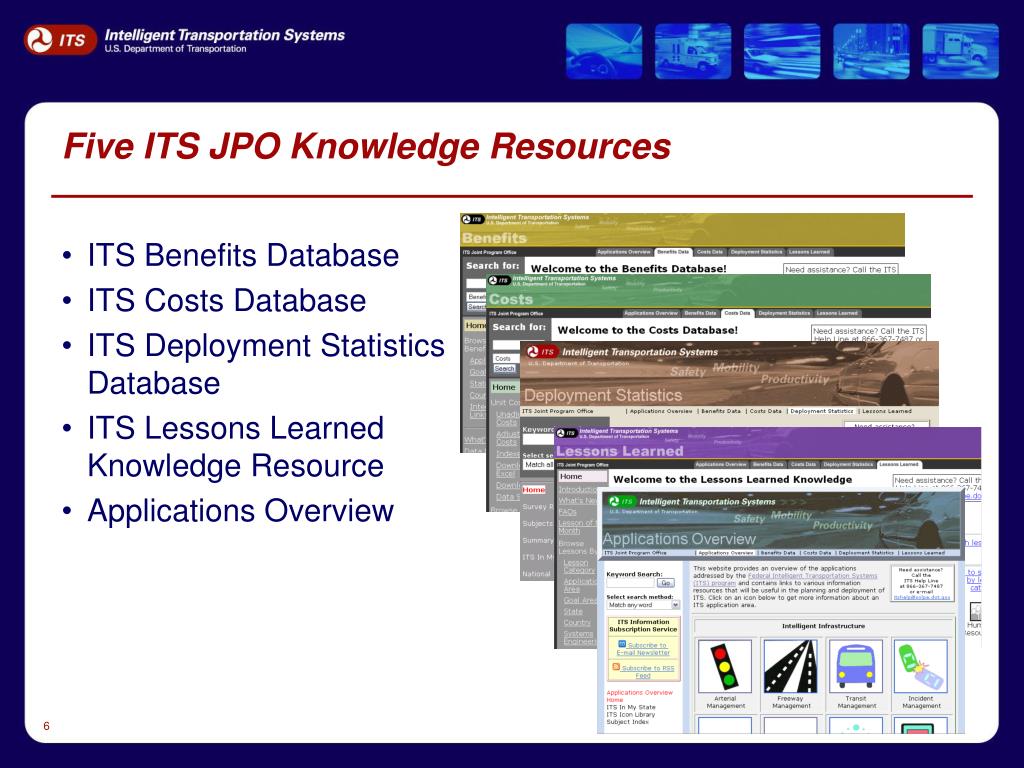The width and height of the screenshot is (1024, 768).
Task: Click the Freeway Management road icon
Action: point(790,666)
